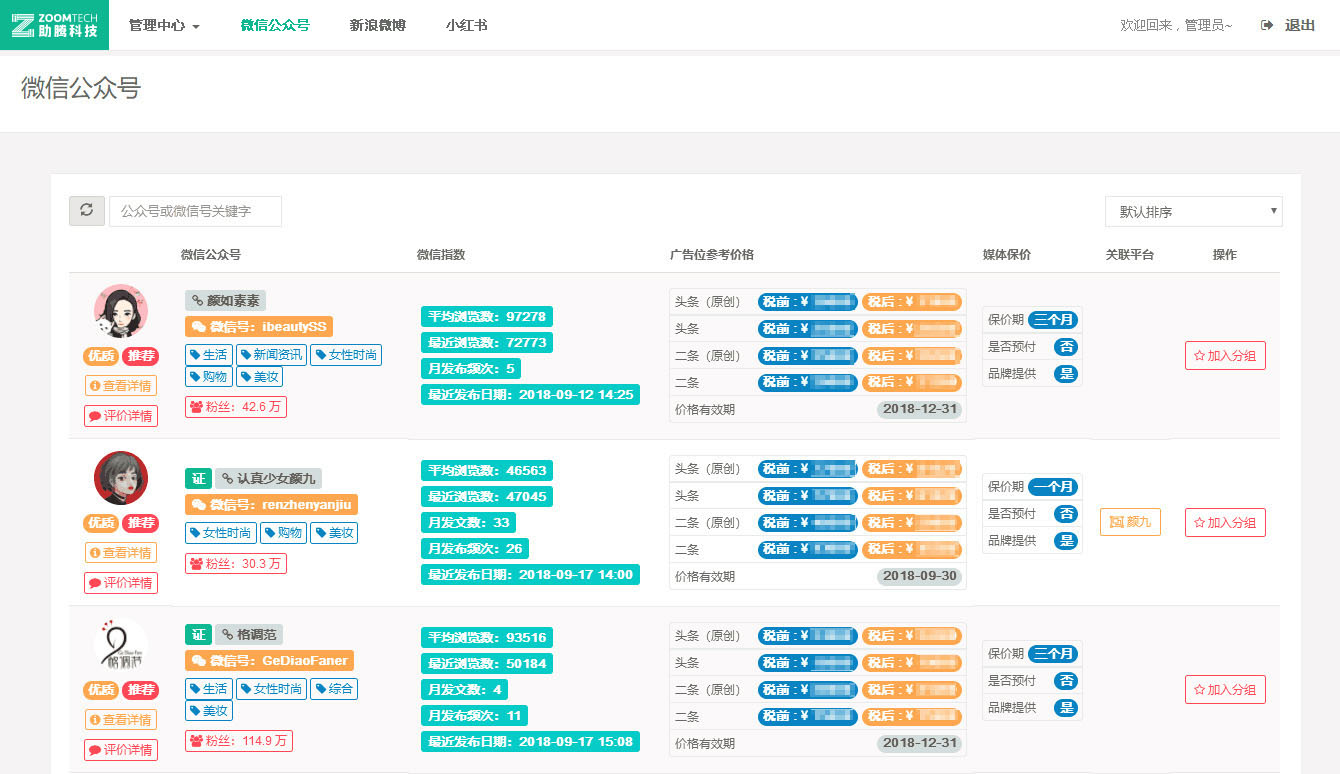
Task: Click the refresh icon beside search box
Action: [87, 211]
